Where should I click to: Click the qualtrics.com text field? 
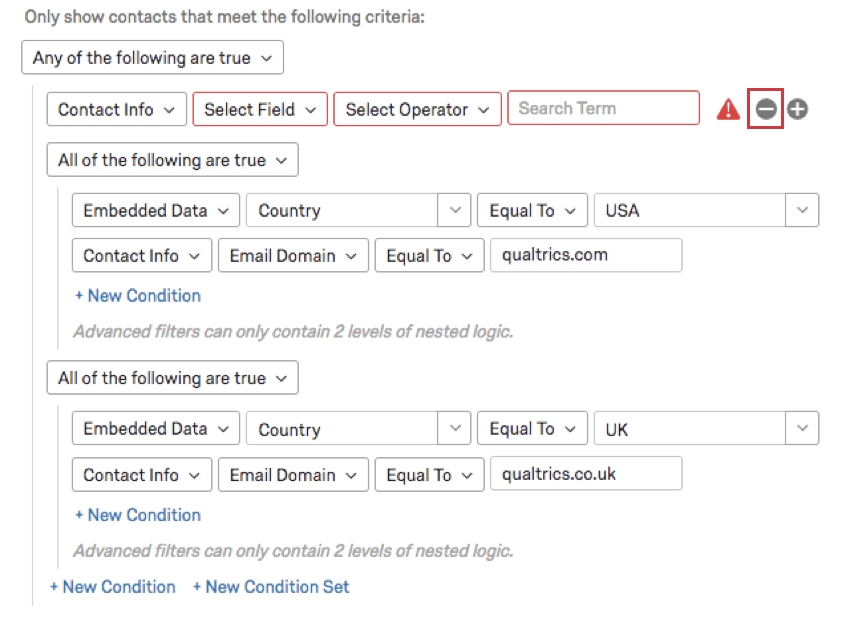[585, 255]
